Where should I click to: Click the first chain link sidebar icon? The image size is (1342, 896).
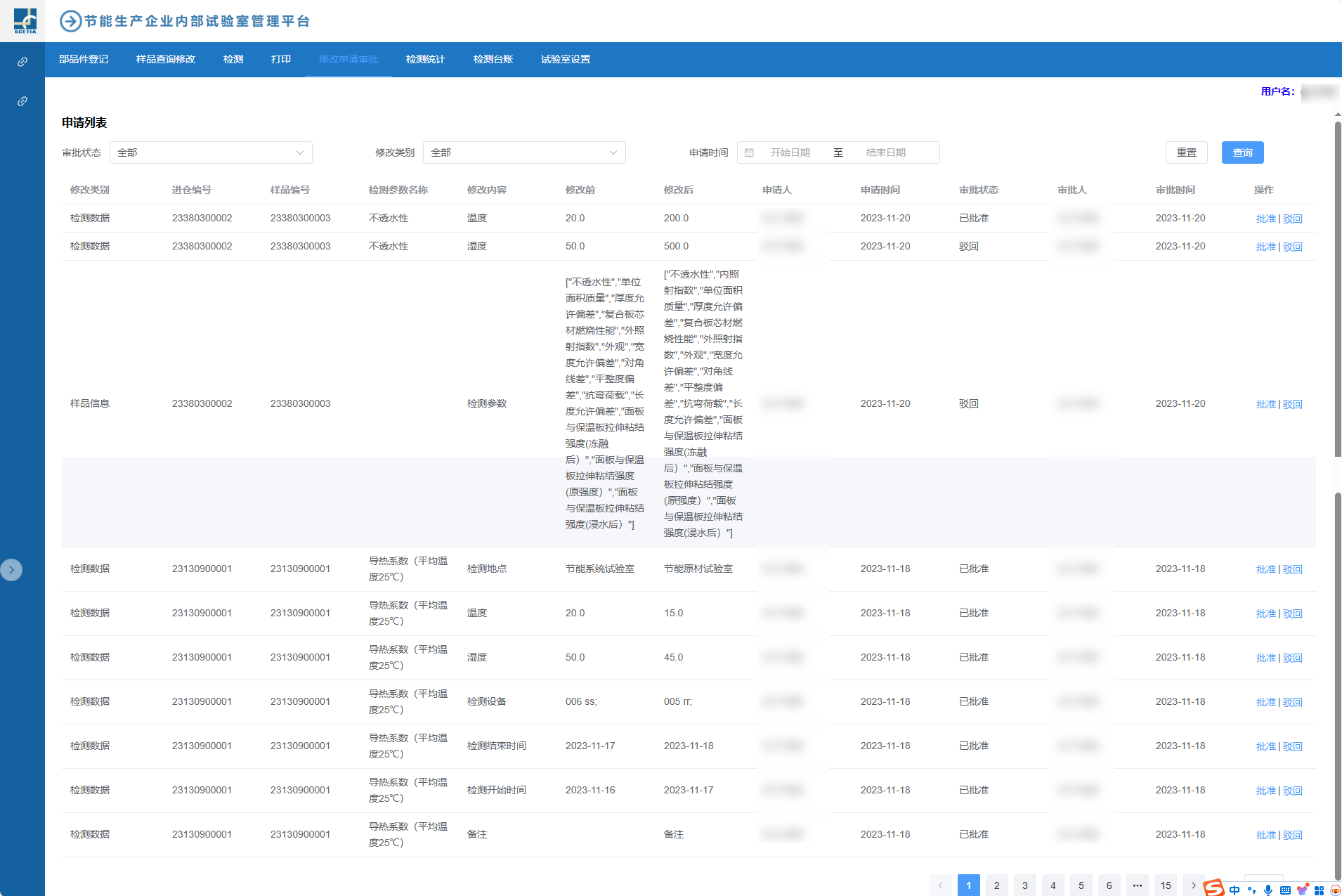(x=22, y=62)
